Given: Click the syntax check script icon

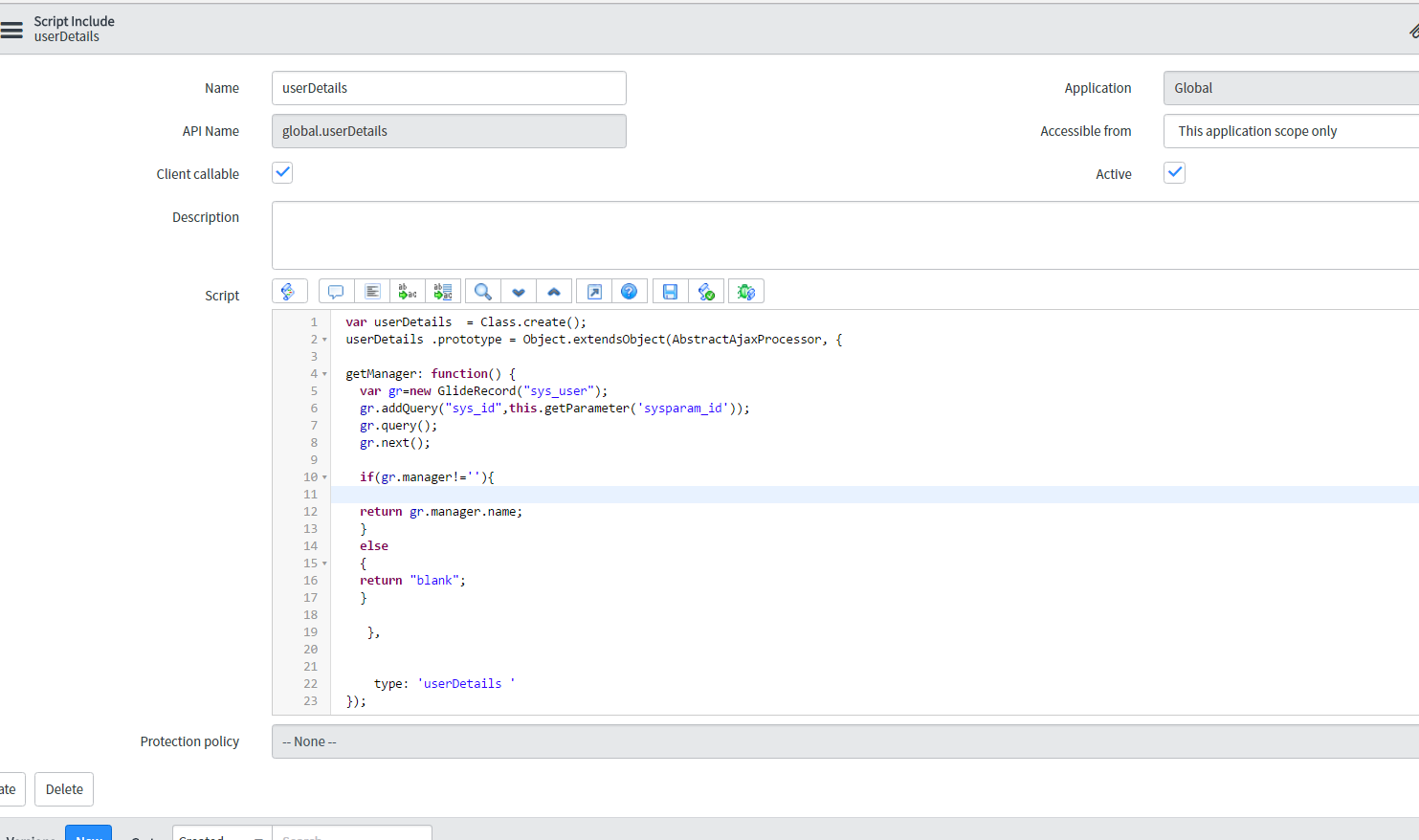Looking at the screenshot, I should 706,292.
